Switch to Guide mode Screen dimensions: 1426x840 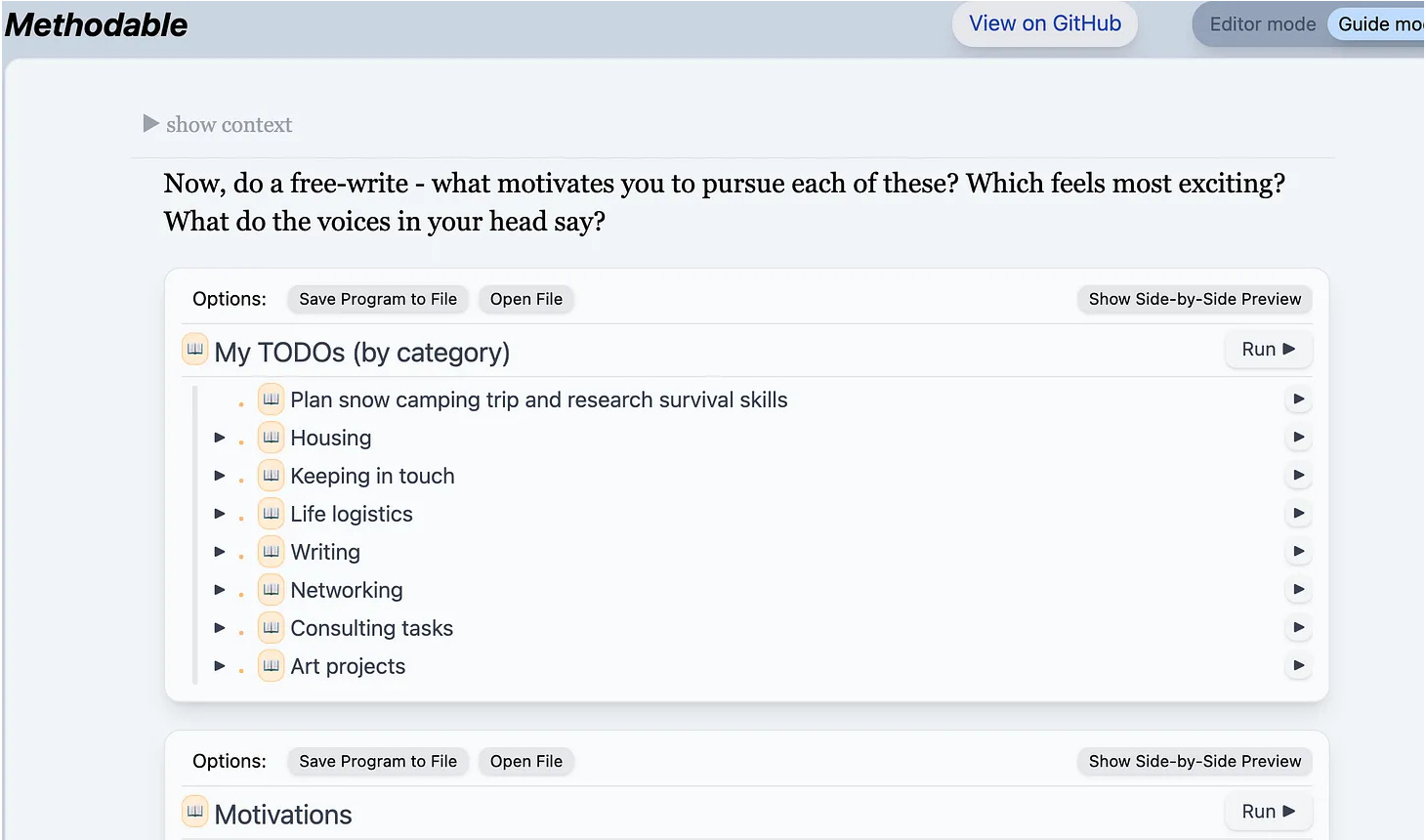[x=1379, y=24]
